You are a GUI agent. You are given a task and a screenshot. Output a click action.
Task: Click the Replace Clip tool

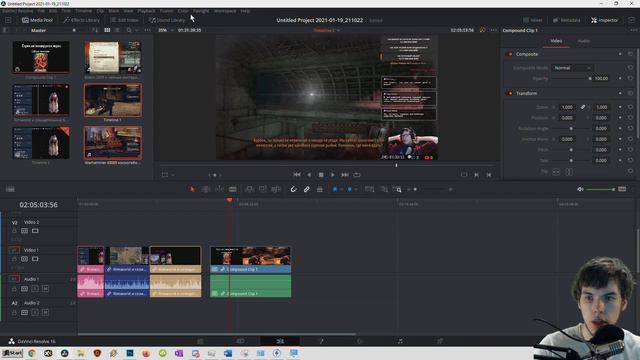[x=276, y=189]
